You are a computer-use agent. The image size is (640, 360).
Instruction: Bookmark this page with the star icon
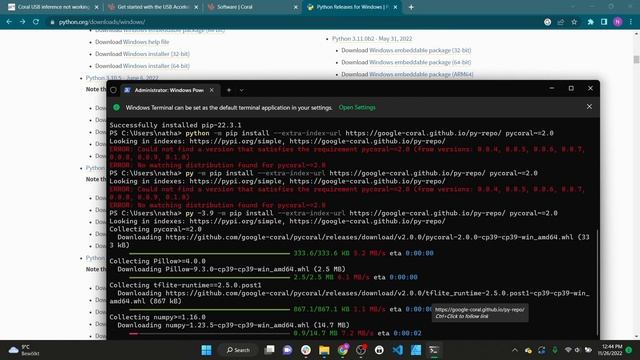tap(574, 22)
